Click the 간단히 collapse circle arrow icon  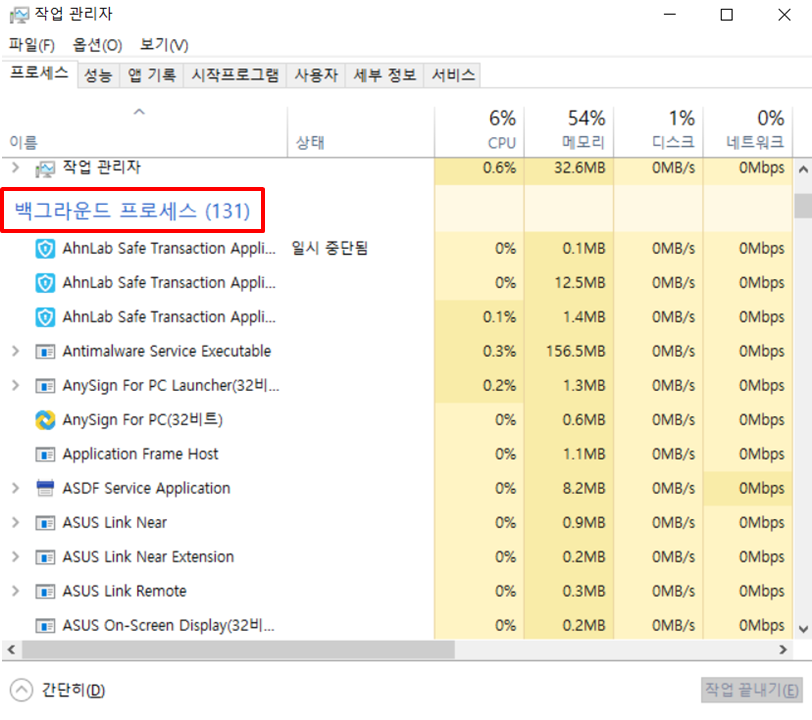click(x=21, y=690)
